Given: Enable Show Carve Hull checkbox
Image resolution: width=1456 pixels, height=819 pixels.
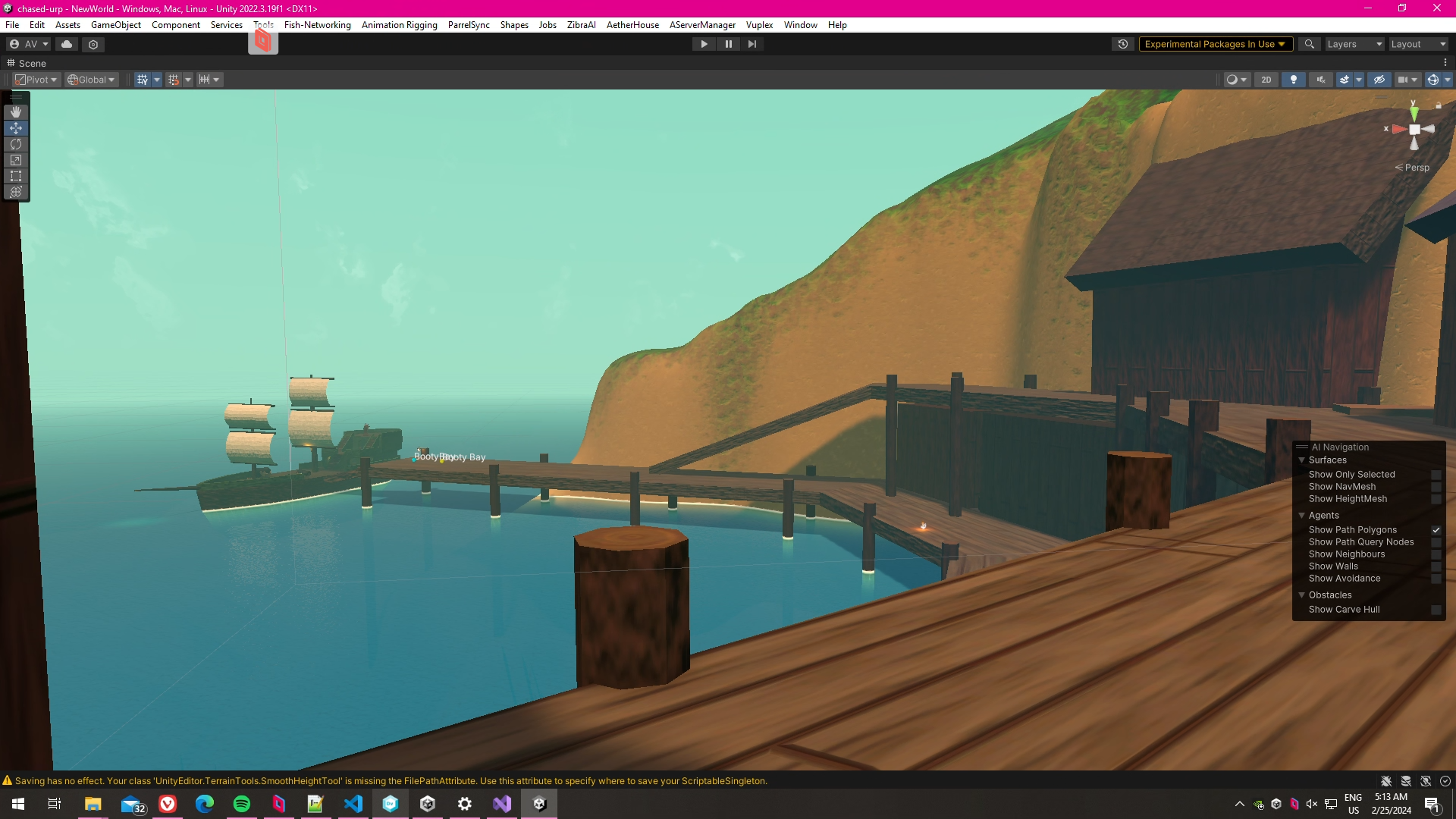Looking at the screenshot, I should (1436, 610).
